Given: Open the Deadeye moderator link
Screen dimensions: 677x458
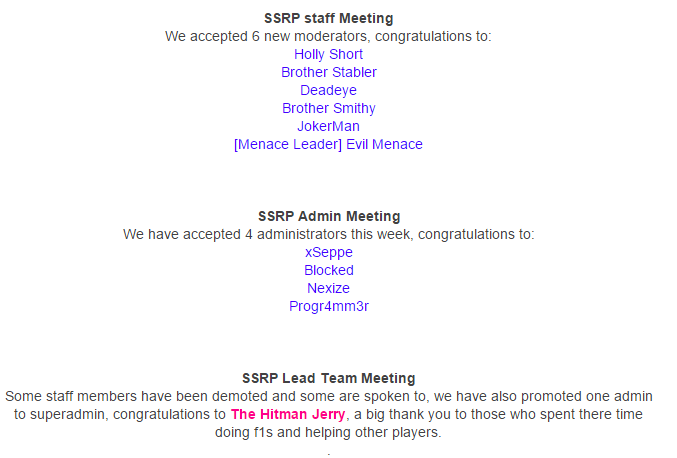Looking at the screenshot, I should point(328,90).
